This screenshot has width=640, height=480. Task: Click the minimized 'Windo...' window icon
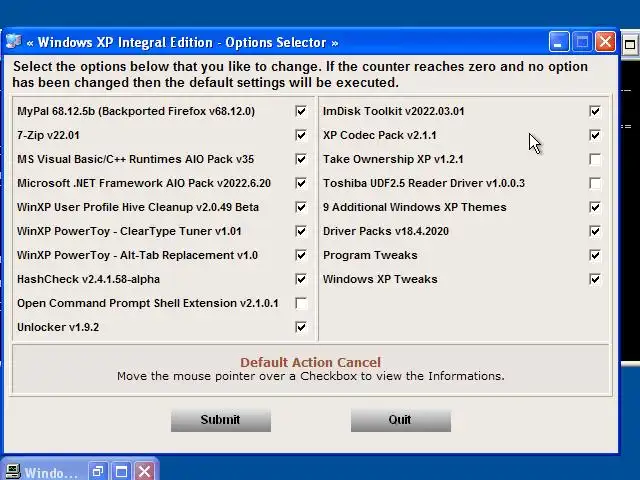(x=12, y=472)
